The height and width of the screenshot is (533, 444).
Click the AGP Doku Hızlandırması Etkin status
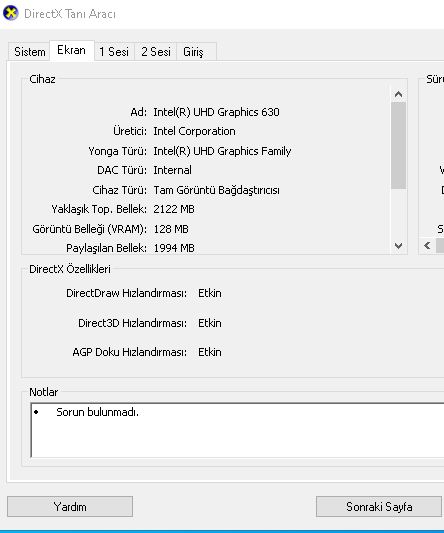[x=210, y=352]
